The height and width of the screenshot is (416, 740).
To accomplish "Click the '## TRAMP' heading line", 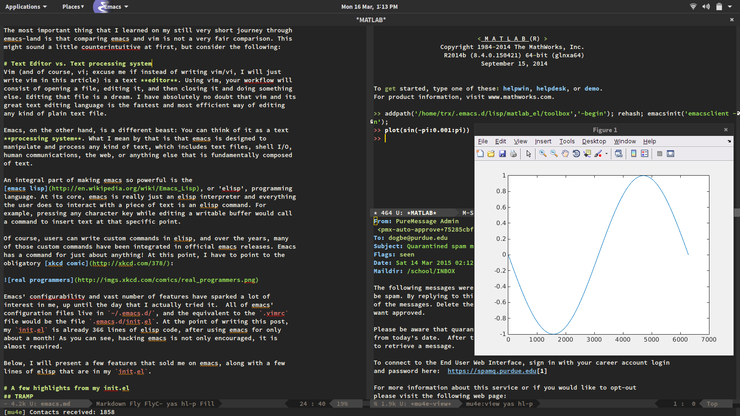I will pos(18,396).
